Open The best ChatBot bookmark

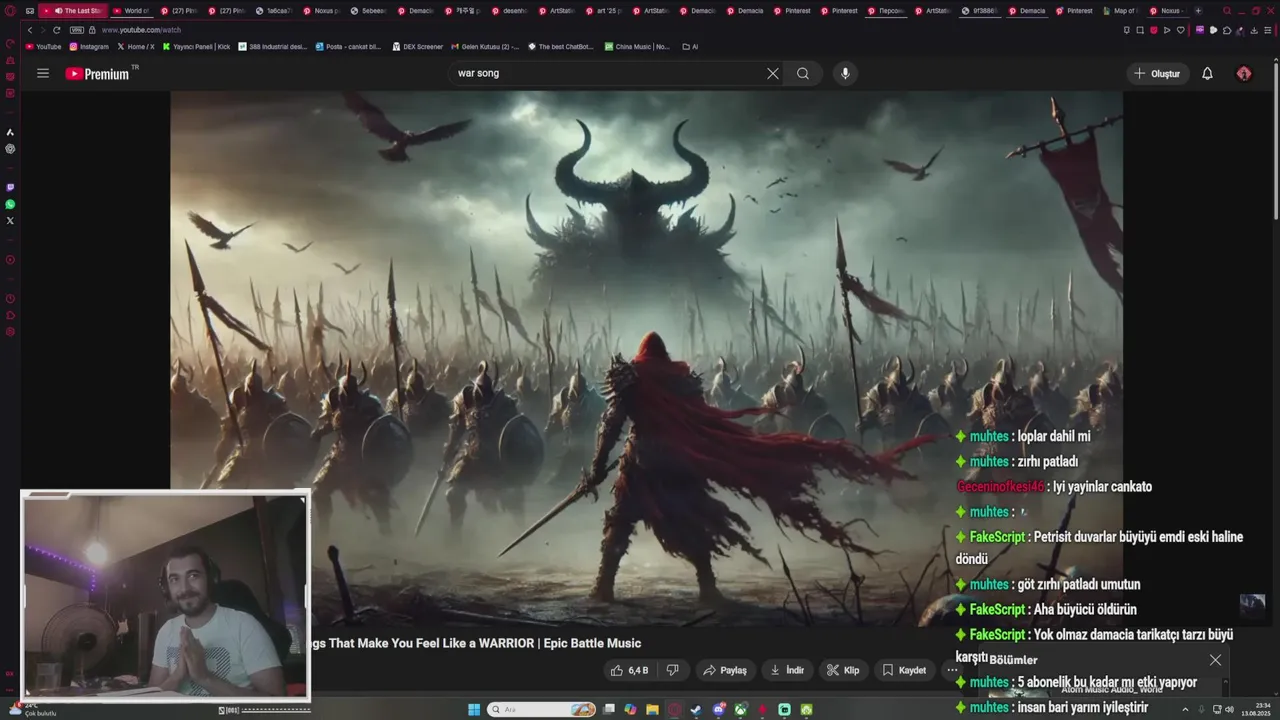pyautogui.click(x=560, y=47)
